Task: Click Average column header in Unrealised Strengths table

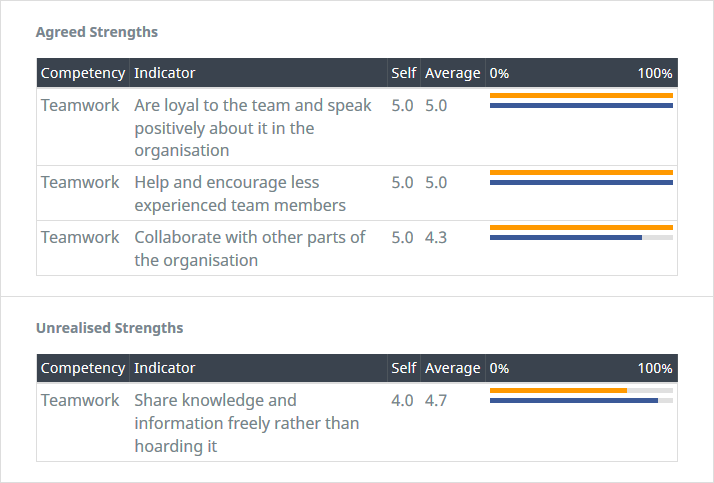Action: 452,368
